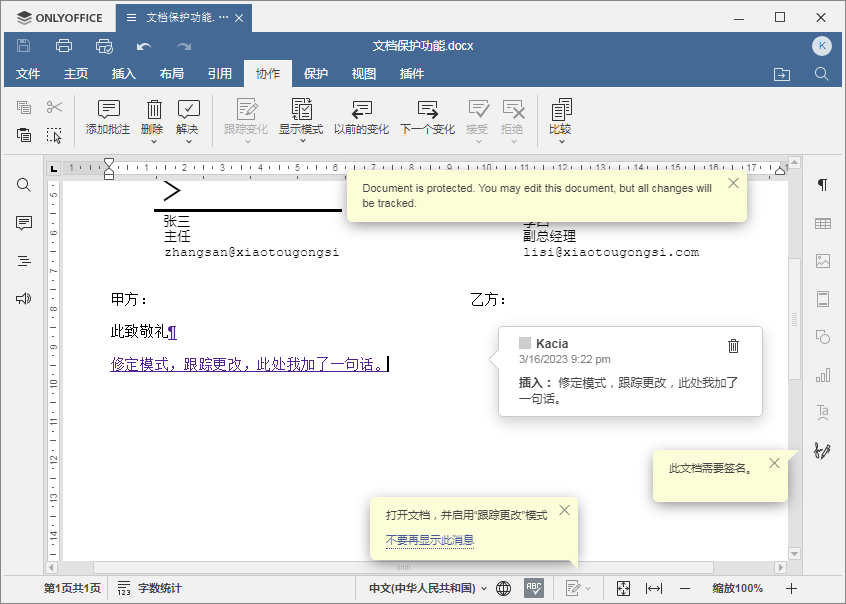Click the Copy icon

click(x=24, y=107)
